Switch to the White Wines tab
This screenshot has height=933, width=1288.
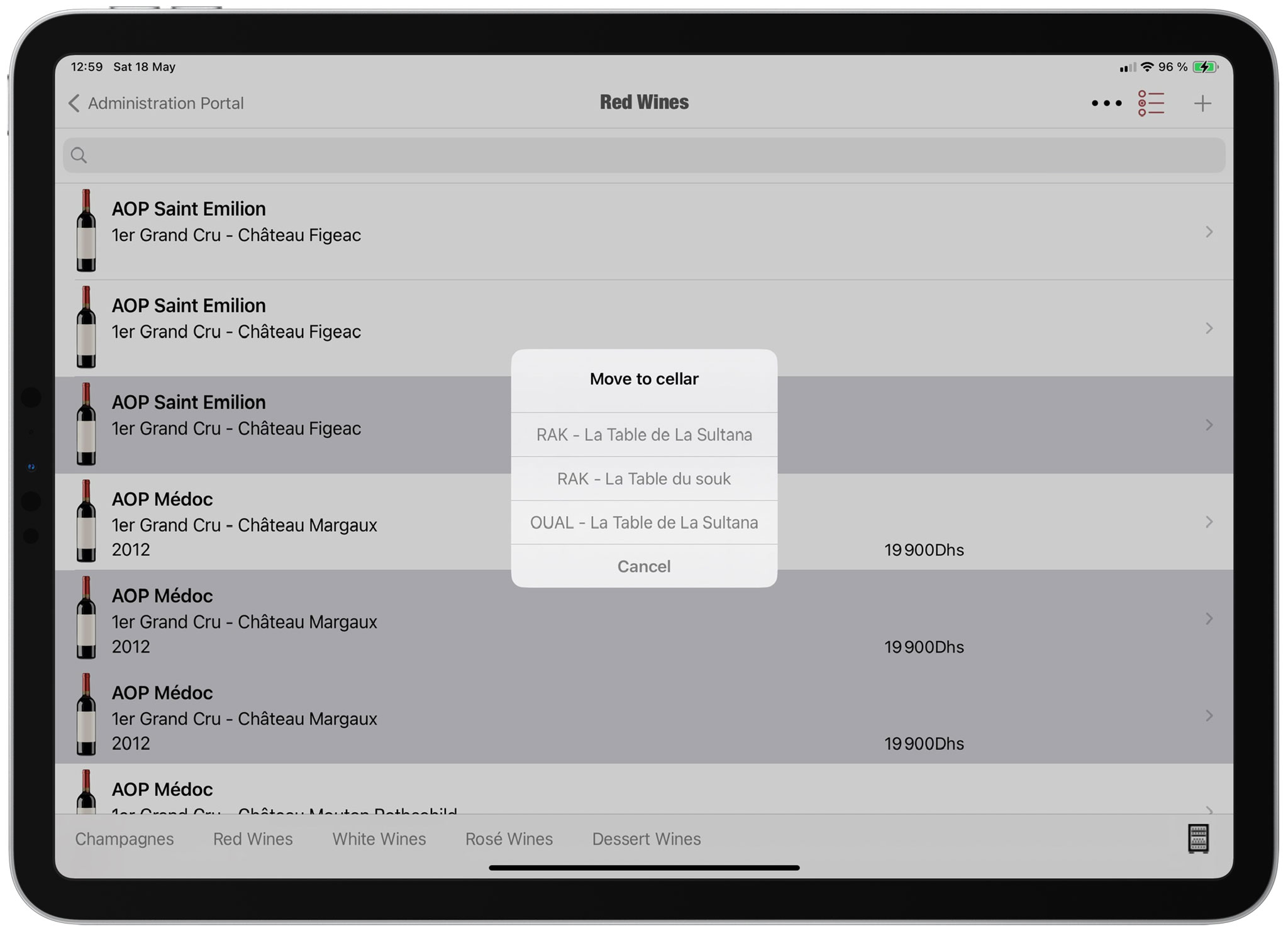379,839
